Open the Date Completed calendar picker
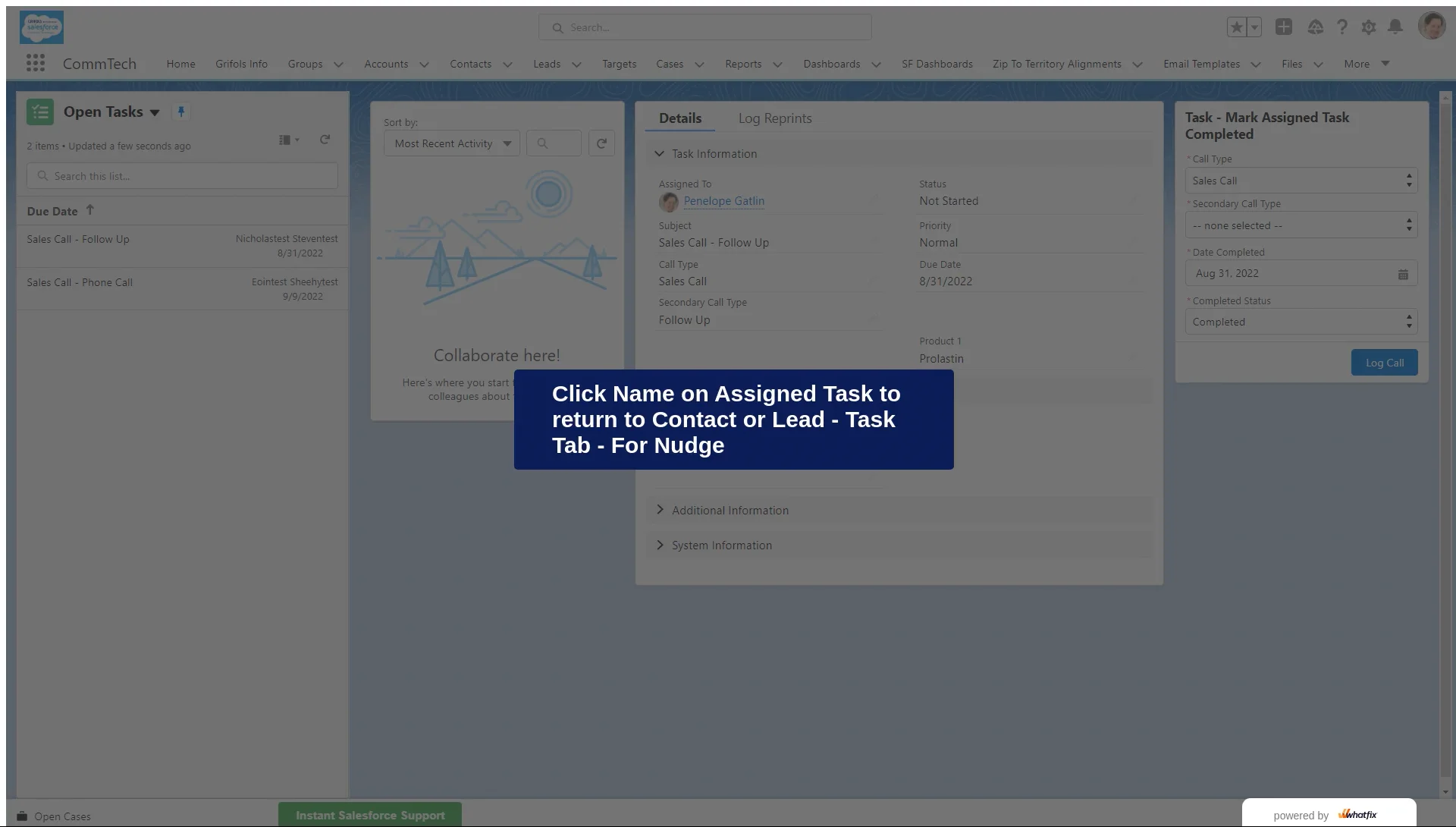This screenshot has width=1456, height=827. pos(1403,274)
